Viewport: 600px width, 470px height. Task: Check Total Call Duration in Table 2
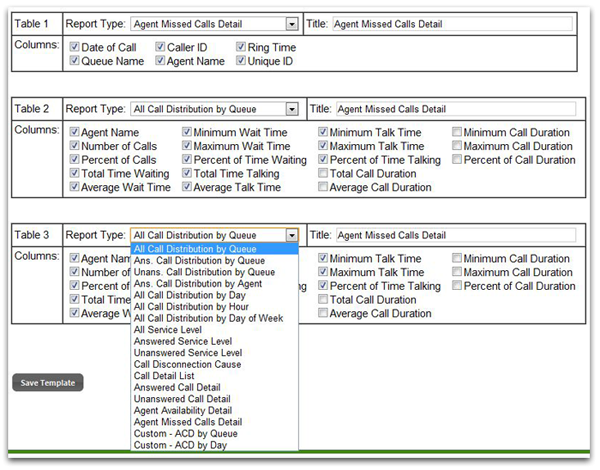[x=322, y=174]
